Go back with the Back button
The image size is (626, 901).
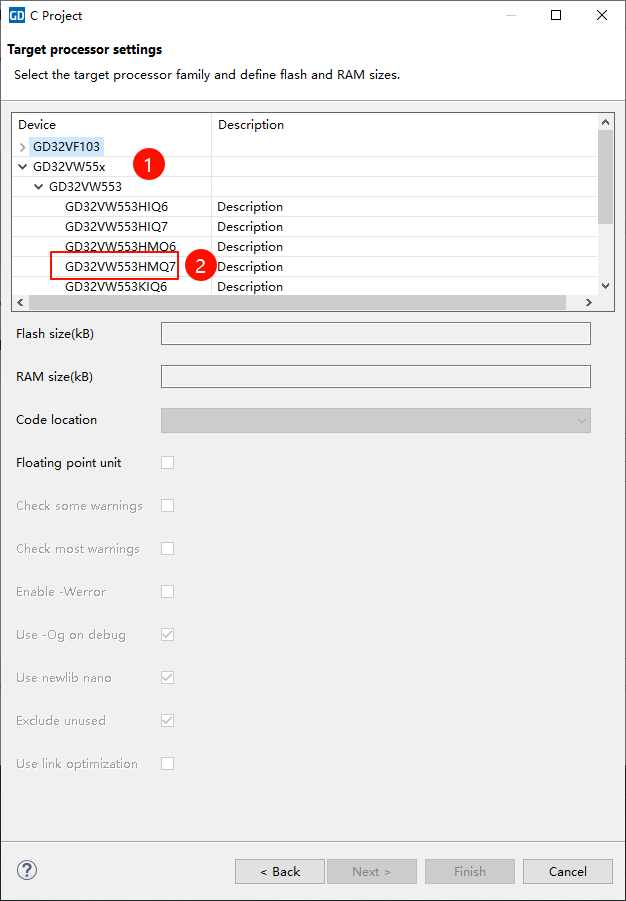280,871
